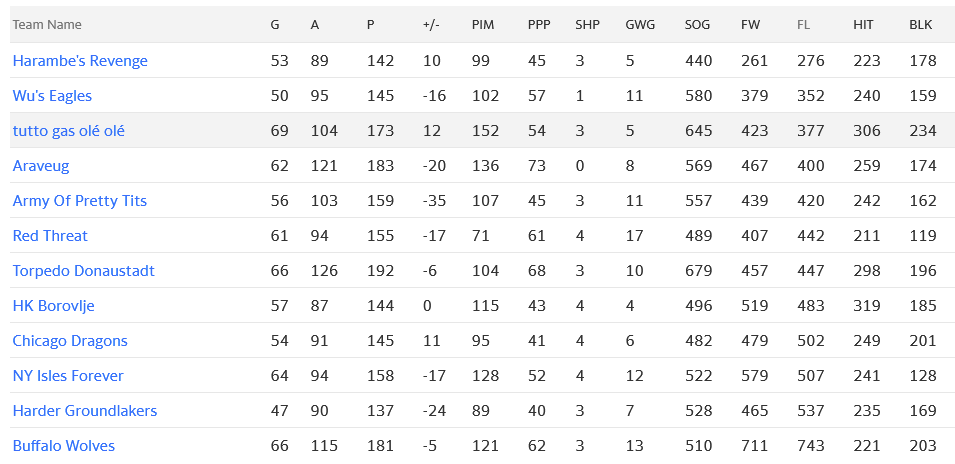Viewport: 955px width, 464px height.
Task: Sort by the BLK column header
Action: click(921, 24)
